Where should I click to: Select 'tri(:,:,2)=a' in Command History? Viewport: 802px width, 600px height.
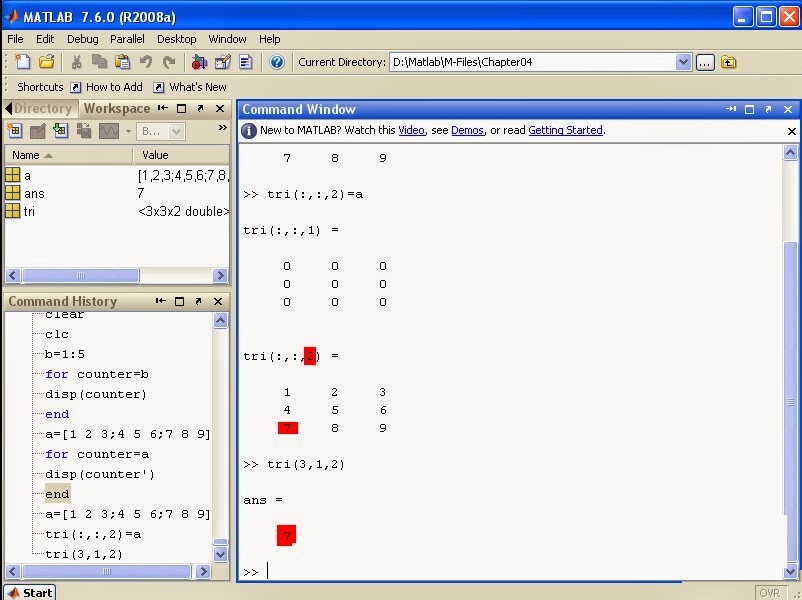click(93, 535)
